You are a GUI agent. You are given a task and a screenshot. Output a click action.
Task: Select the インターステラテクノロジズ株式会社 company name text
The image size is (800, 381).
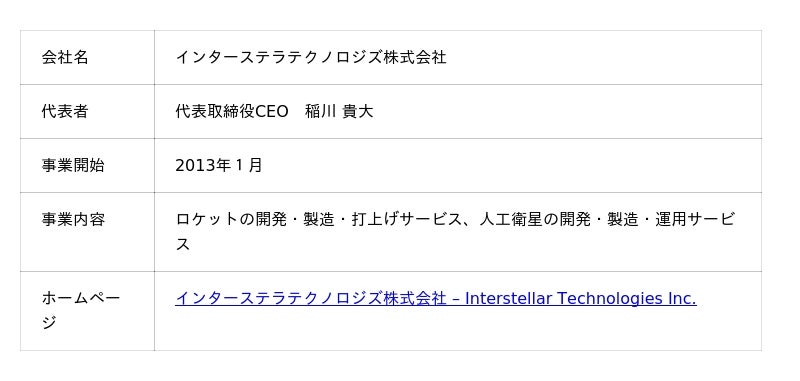311,57
